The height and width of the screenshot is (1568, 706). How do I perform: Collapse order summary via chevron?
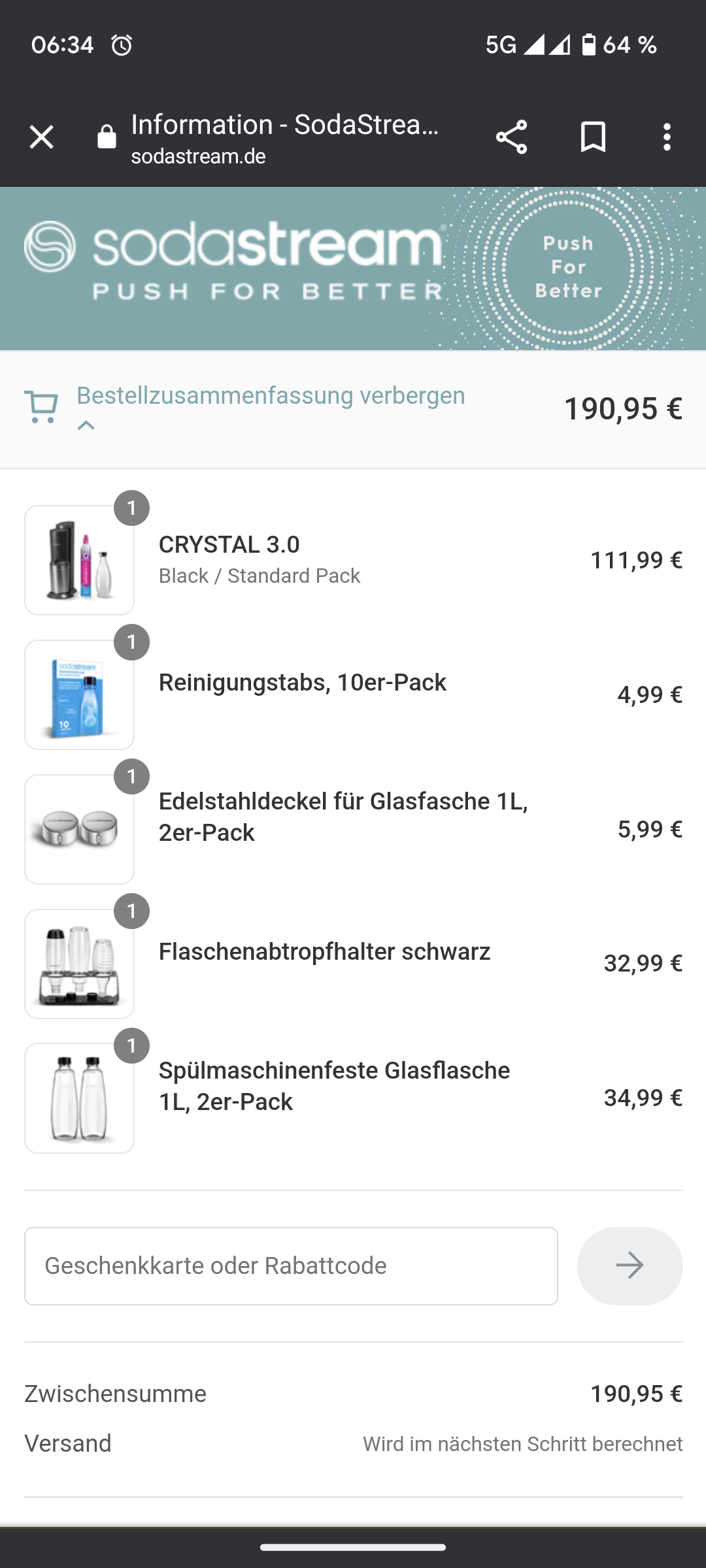click(86, 426)
